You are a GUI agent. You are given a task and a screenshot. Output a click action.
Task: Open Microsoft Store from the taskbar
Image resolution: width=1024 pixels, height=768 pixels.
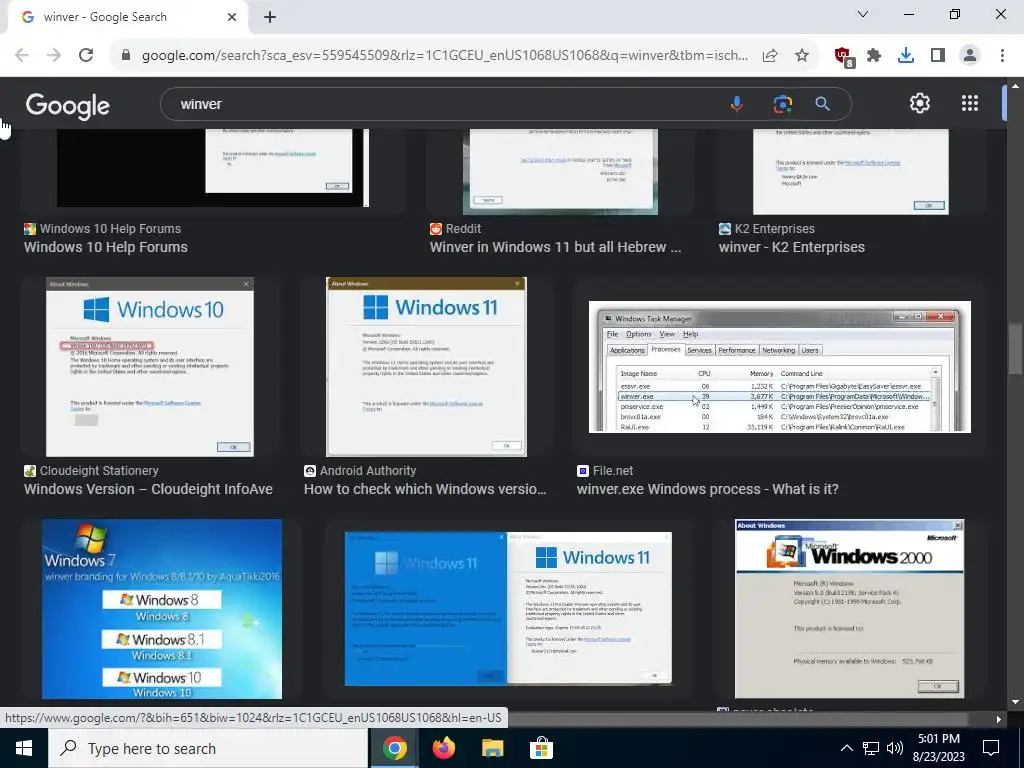coord(541,748)
